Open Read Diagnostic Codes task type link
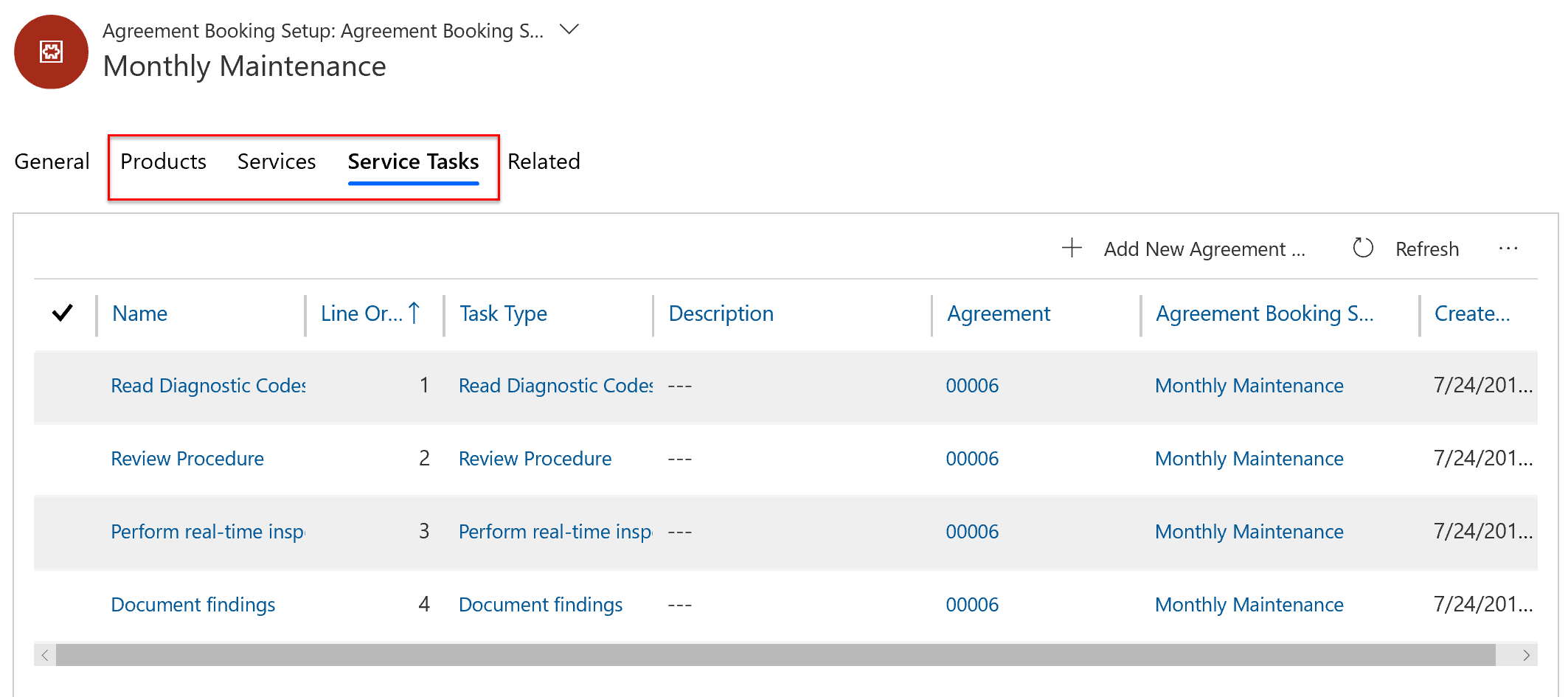Screen dimensions: 1568x697 pos(556,386)
